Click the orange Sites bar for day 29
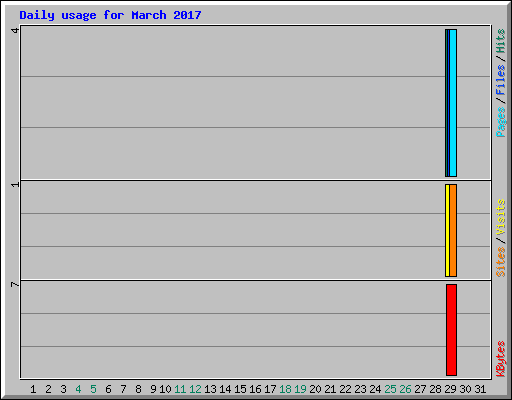Viewport: 512px width, 400px height. (x=453, y=230)
